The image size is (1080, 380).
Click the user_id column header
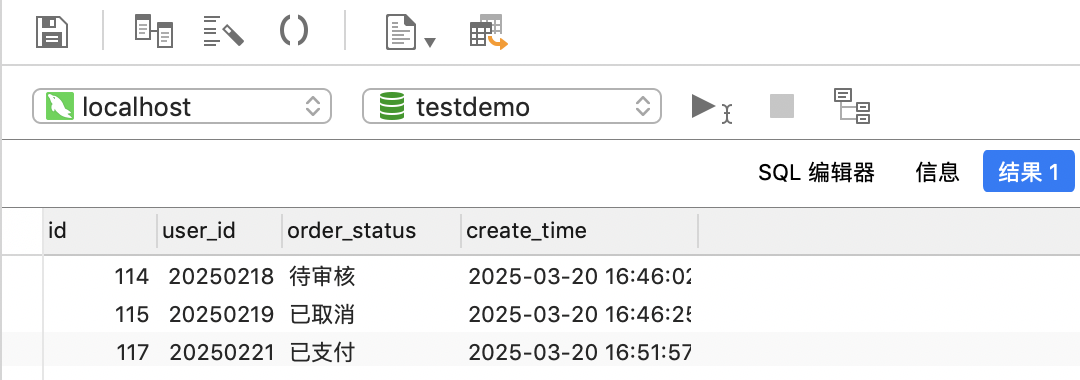(219, 230)
